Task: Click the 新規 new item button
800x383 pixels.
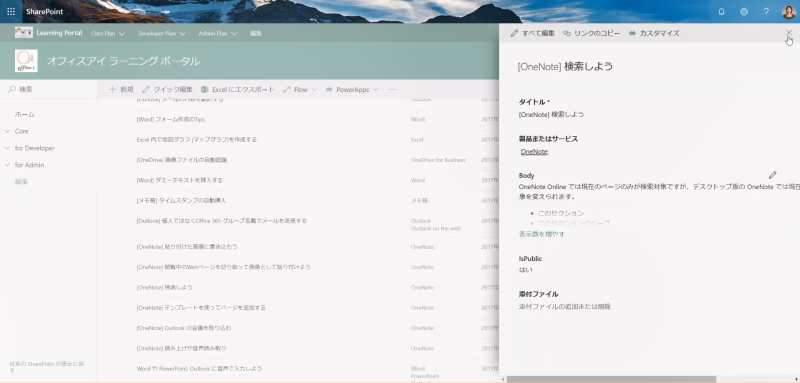Action: [121, 89]
